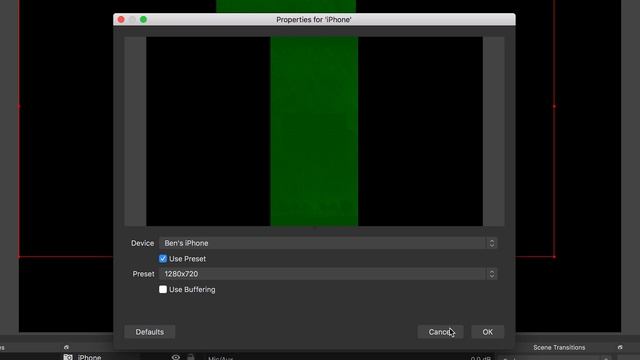The image size is (640, 360).
Task: Confirm with the OK button
Action: coord(488,332)
